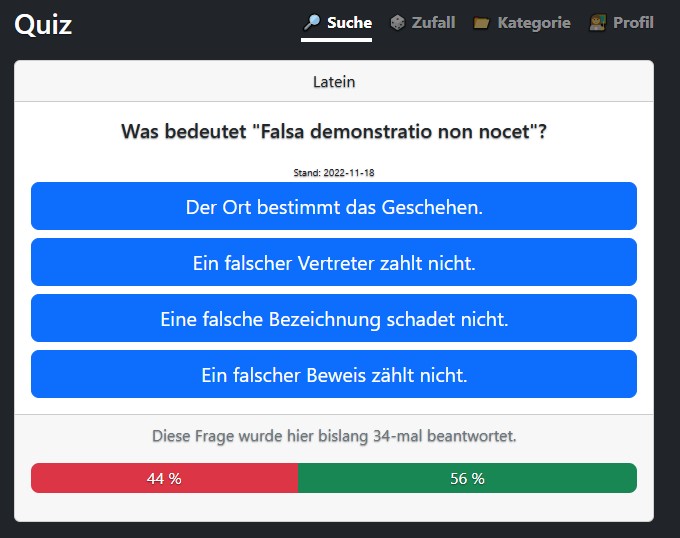Click the Stand: 2022-11-18 date label
Image resolution: width=680 pixels, height=538 pixels.
(x=334, y=173)
